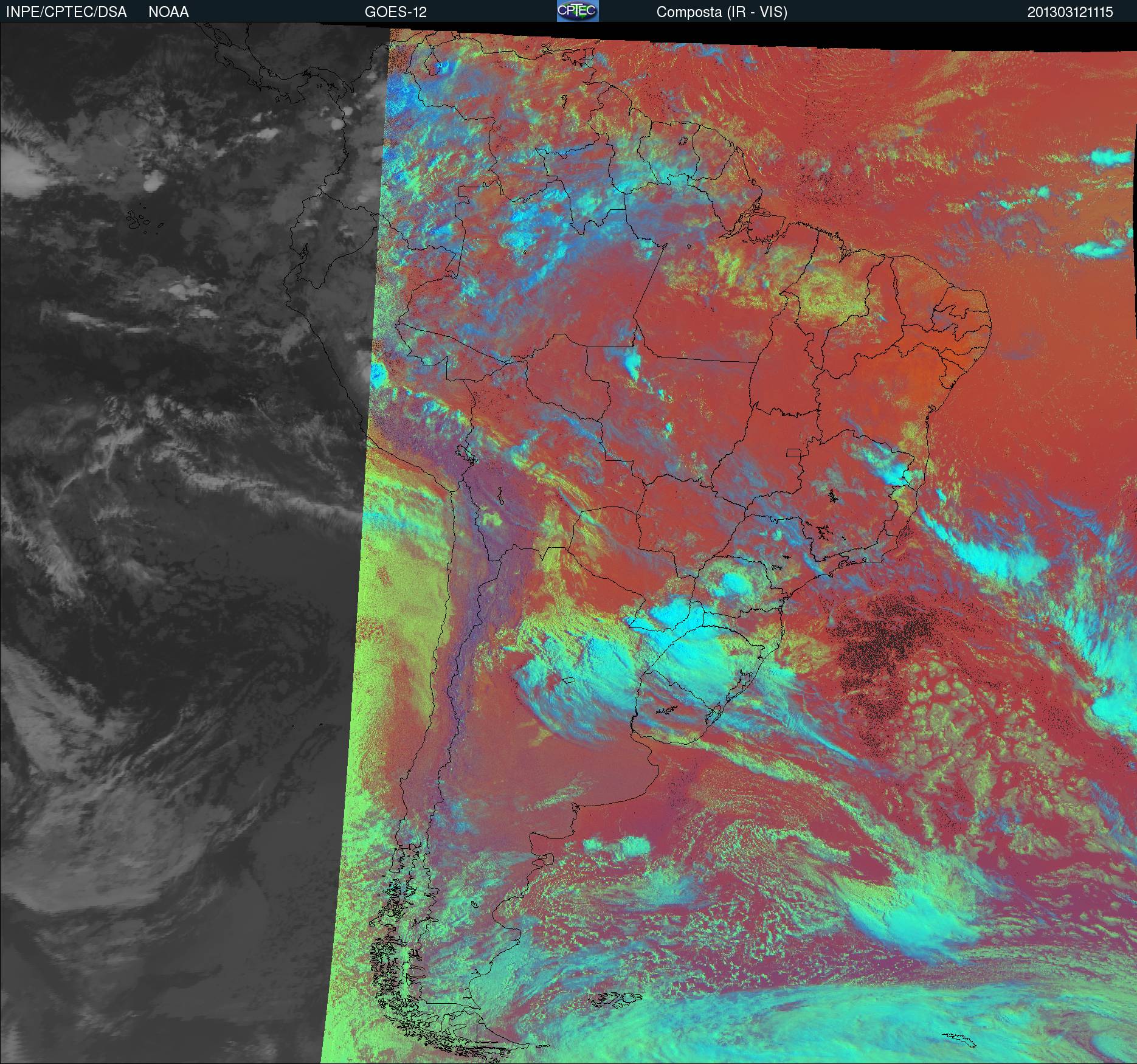The width and height of the screenshot is (1137, 1064).
Task: Click the CPTEC logo in the header
Action: pos(578,11)
